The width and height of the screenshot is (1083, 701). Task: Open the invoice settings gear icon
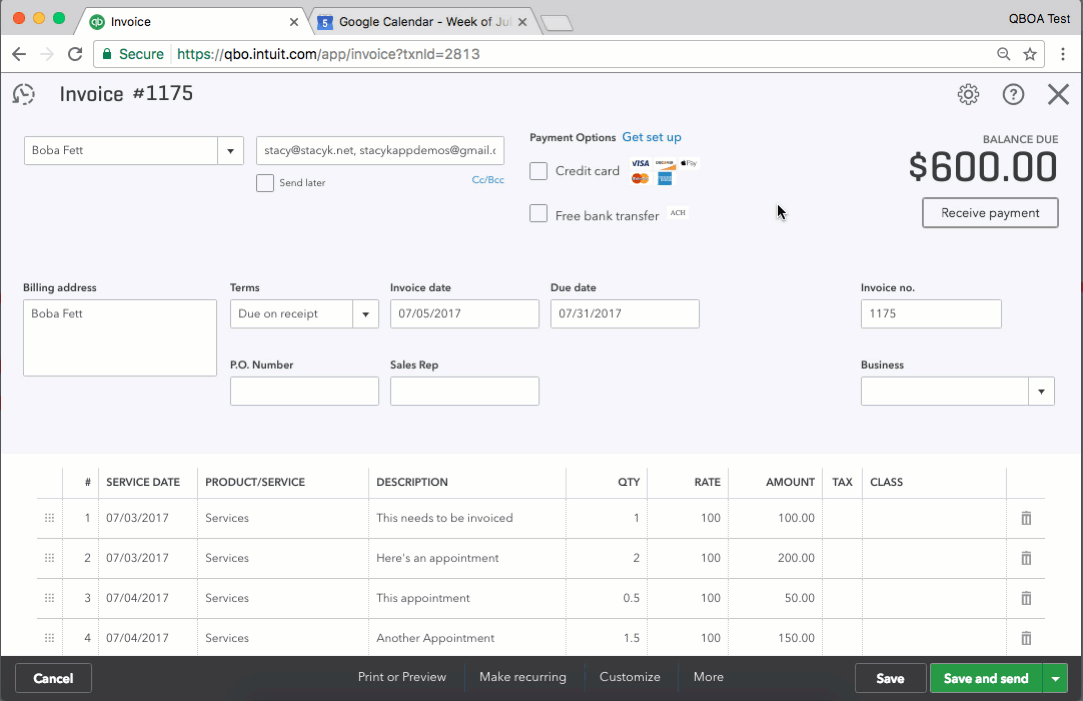(968, 94)
